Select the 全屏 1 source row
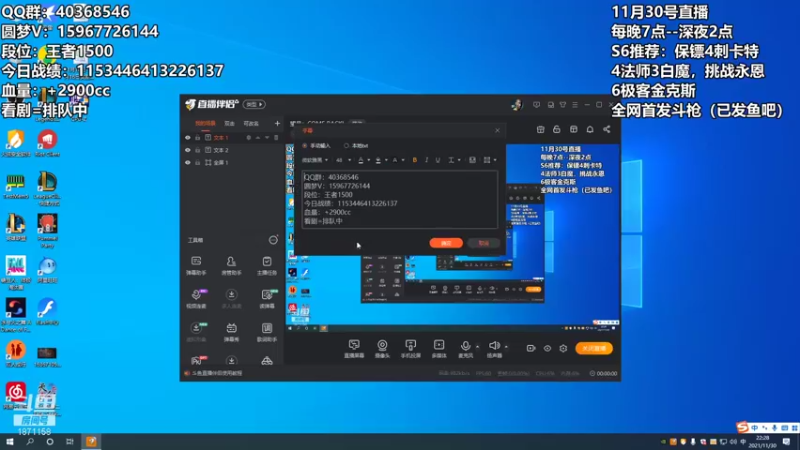The image size is (800, 450). point(232,162)
